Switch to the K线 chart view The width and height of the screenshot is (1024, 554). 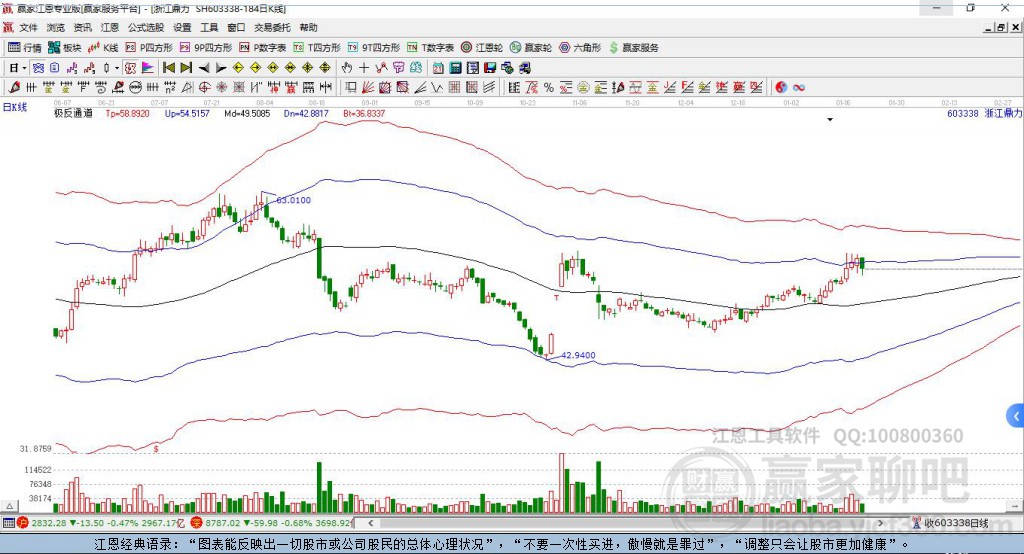pyautogui.click(x=103, y=48)
